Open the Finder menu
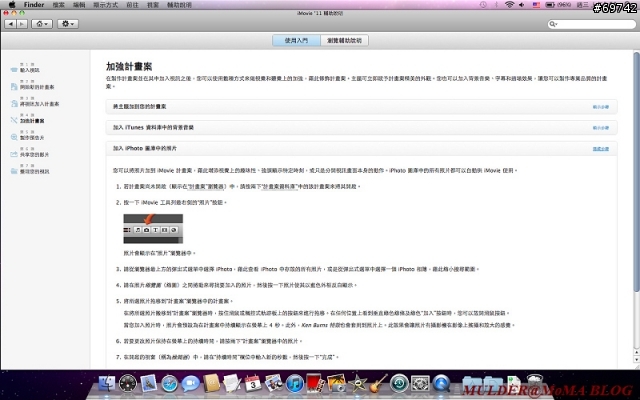640x400 pixels. [x=34, y=5]
